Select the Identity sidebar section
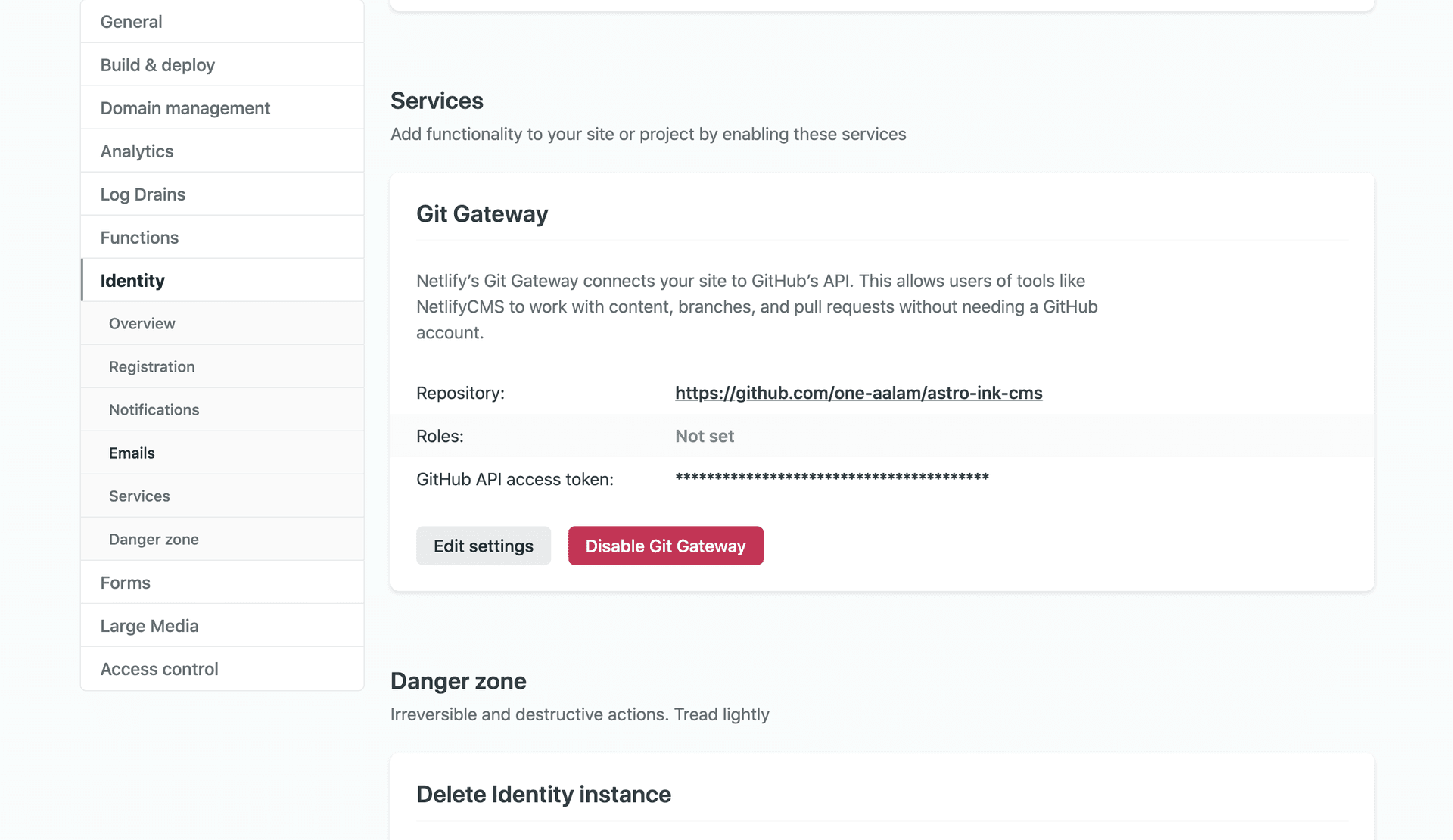The width and height of the screenshot is (1453, 840). coord(222,280)
